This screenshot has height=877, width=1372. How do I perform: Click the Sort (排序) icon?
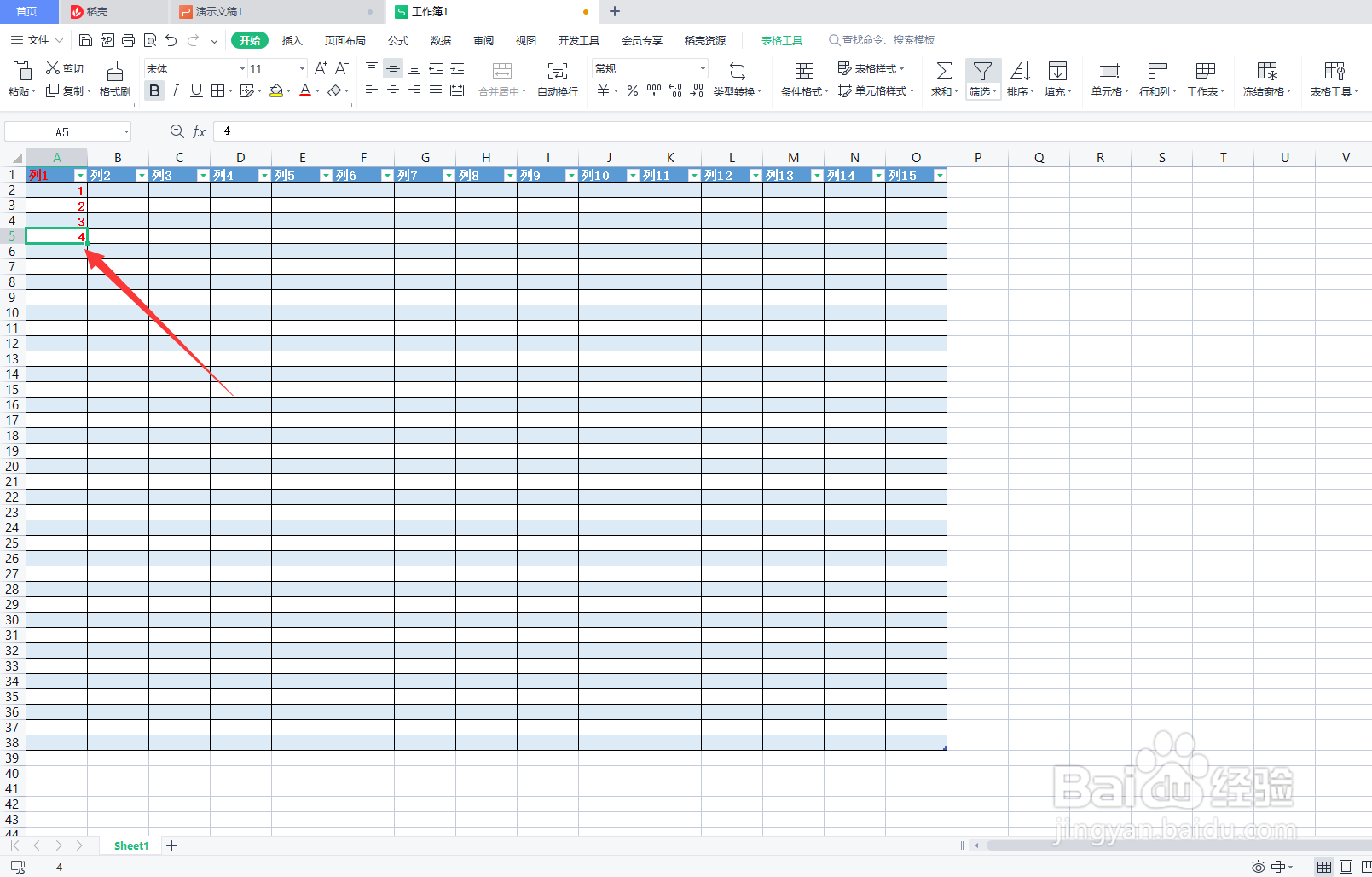pos(1020,71)
